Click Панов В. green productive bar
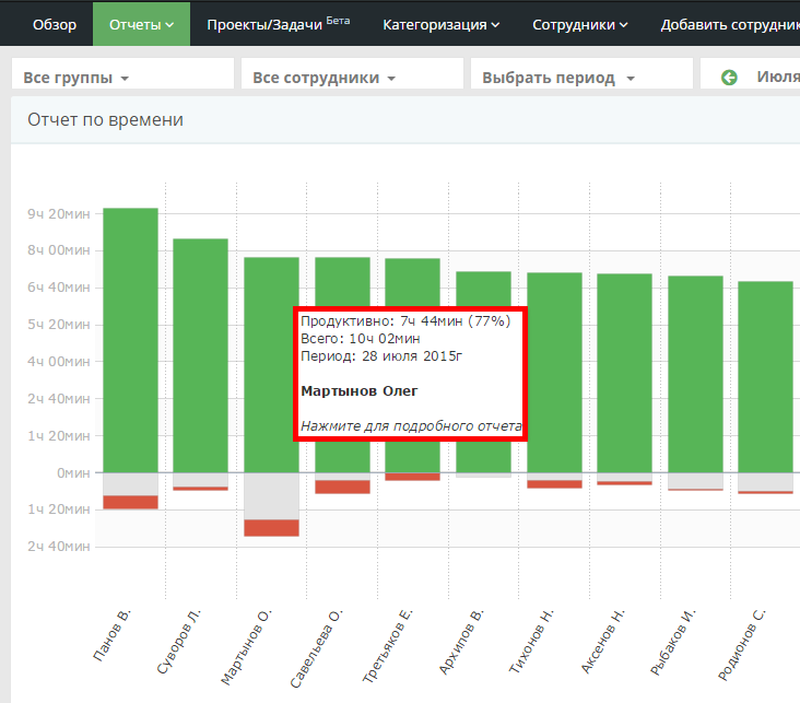The height and width of the screenshot is (703, 800). pos(131,340)
